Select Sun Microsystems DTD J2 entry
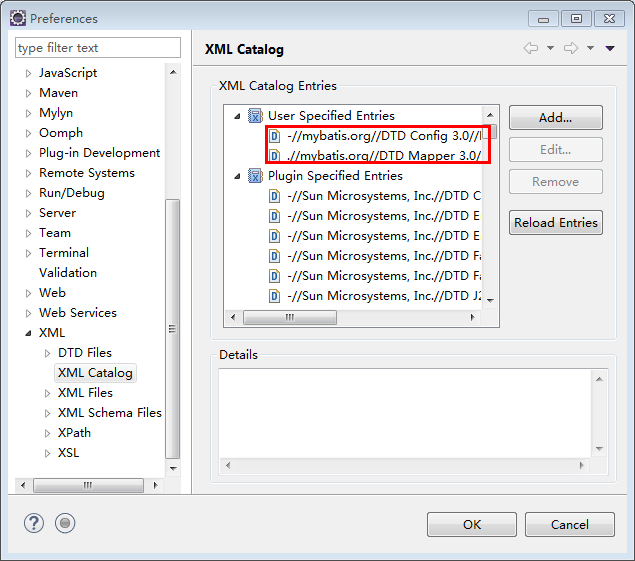This screenshot has height=561, width=635. point(384,296)
